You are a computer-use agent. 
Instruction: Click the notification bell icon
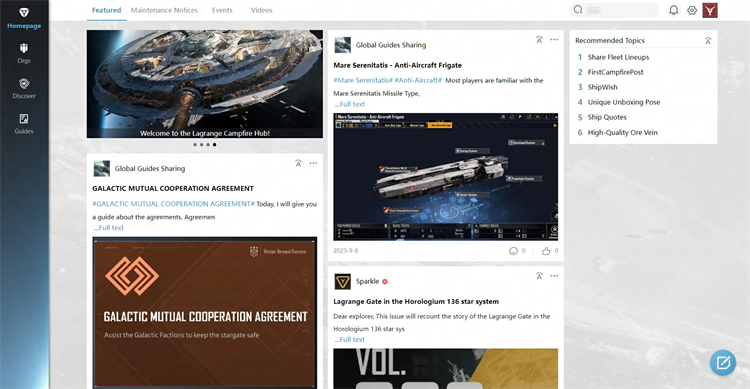point(673,10)
